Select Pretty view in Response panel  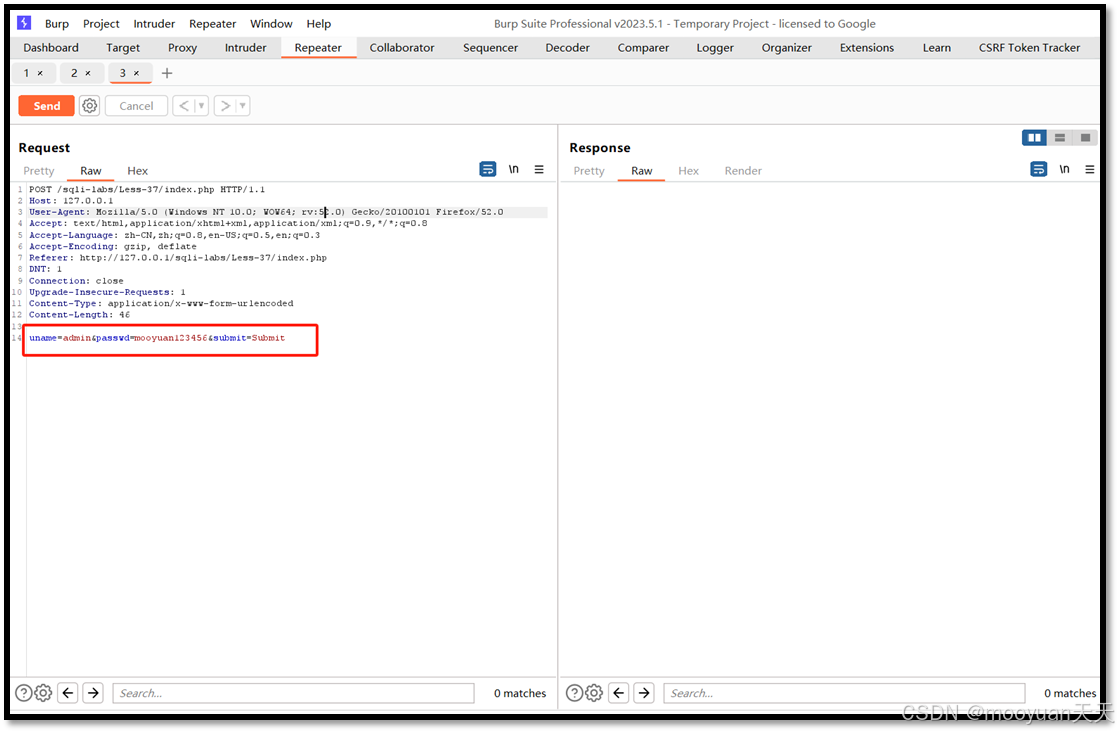589,171
